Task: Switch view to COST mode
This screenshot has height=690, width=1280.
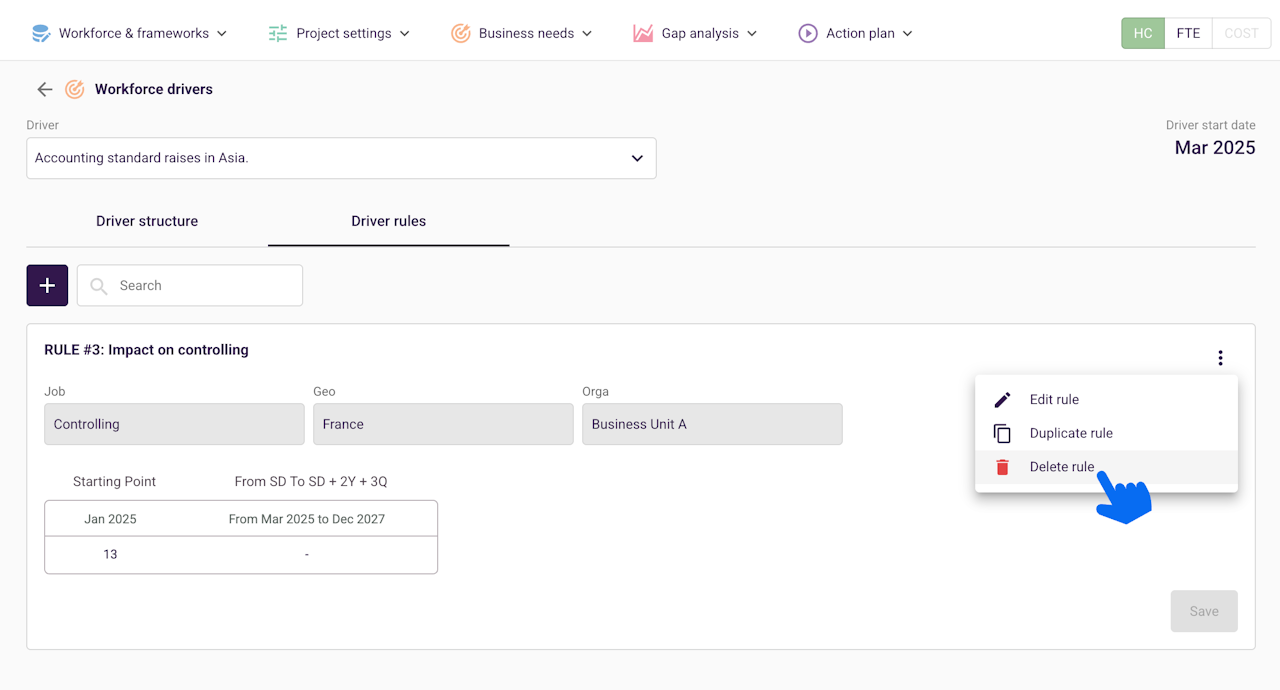Action: coord(1241,33)
